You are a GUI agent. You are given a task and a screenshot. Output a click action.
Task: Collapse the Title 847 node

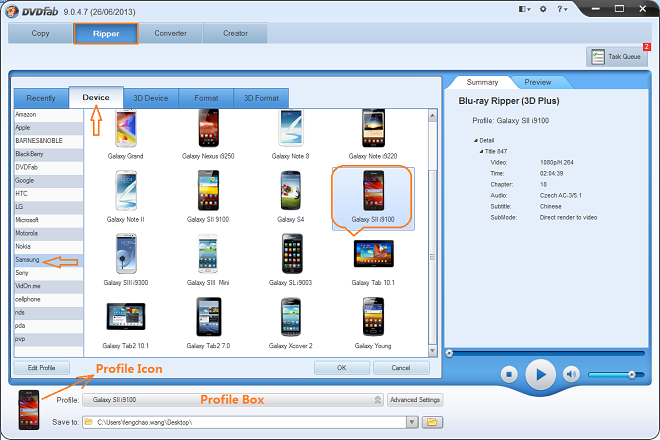click(x=481, y=152)
